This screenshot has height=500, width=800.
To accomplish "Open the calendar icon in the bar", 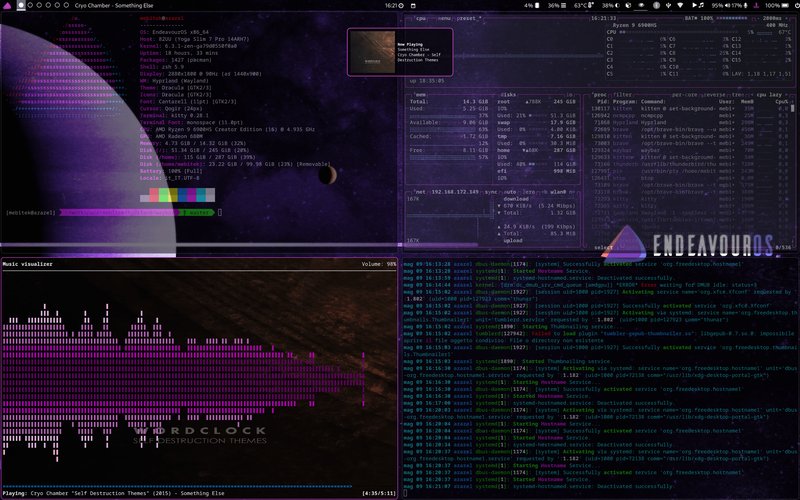I will tap(413, 6).
